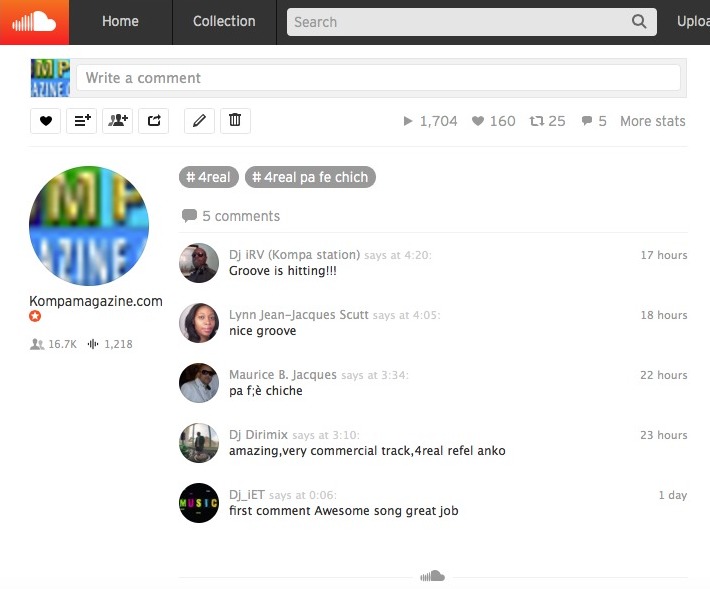Click the '17 hours' timestamp
The image size is (710, 589).
(x=664, y=255)
